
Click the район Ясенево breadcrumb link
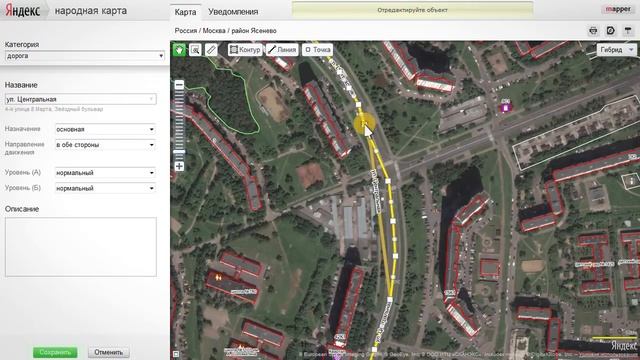point(254,31)
